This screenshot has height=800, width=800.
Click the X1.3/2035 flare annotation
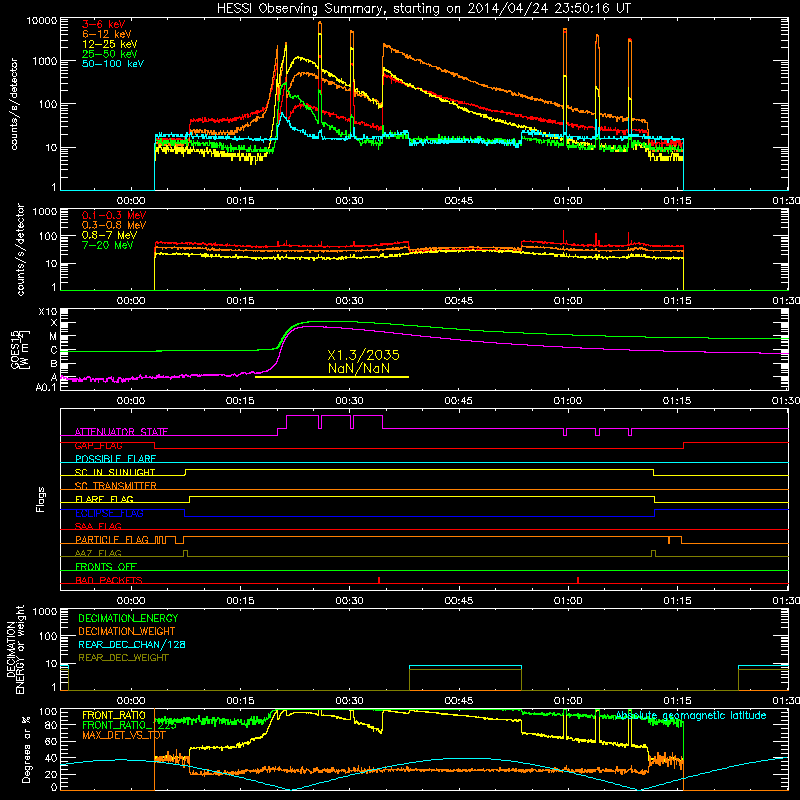363,355
